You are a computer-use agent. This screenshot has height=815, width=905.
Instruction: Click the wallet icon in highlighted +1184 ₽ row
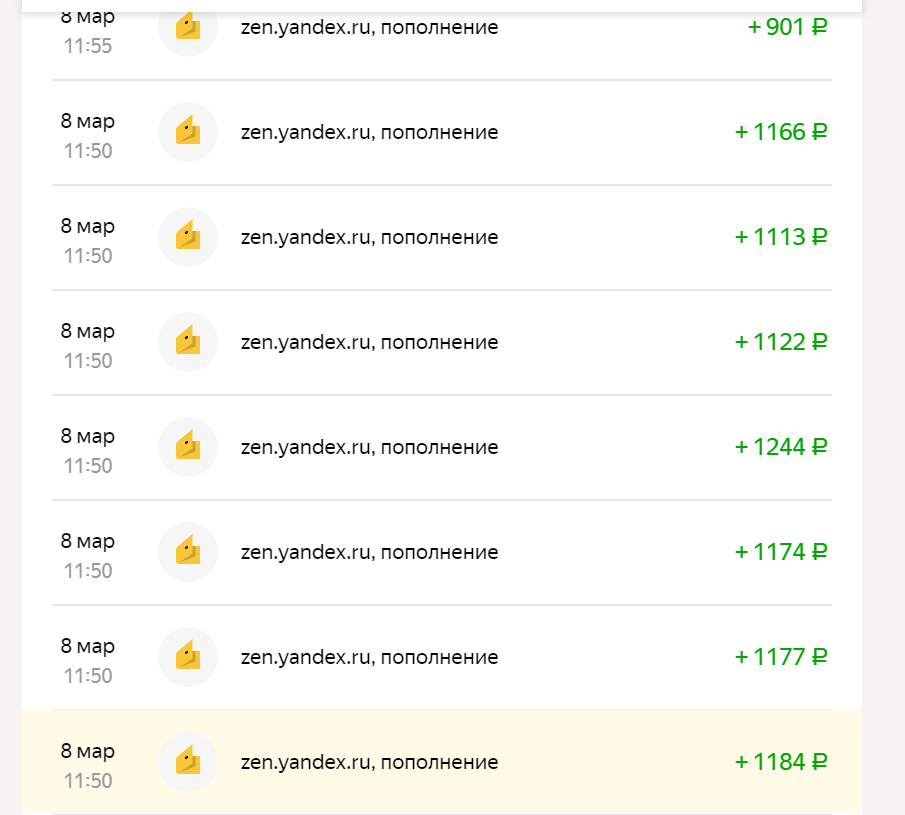(188, 762)
